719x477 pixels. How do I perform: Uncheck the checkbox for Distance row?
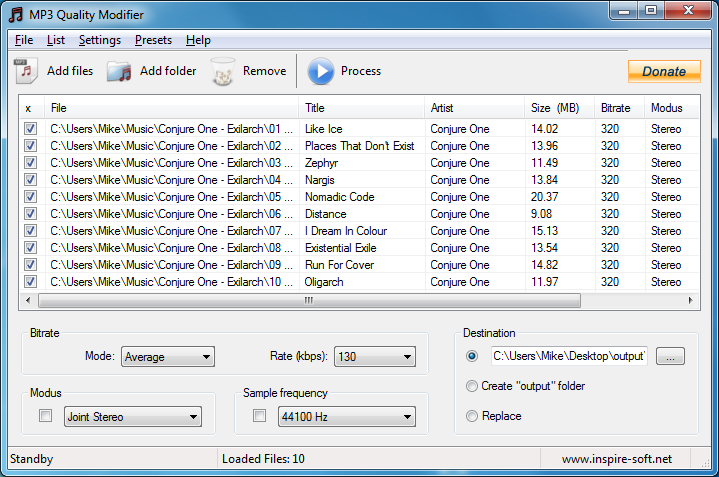30,214
